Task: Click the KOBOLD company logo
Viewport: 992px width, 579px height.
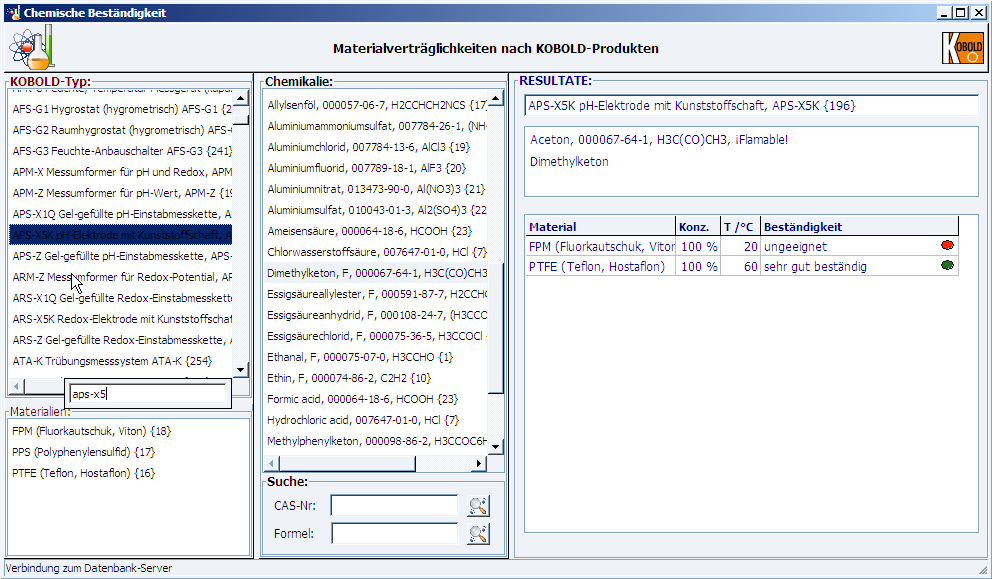Action: 963,48
